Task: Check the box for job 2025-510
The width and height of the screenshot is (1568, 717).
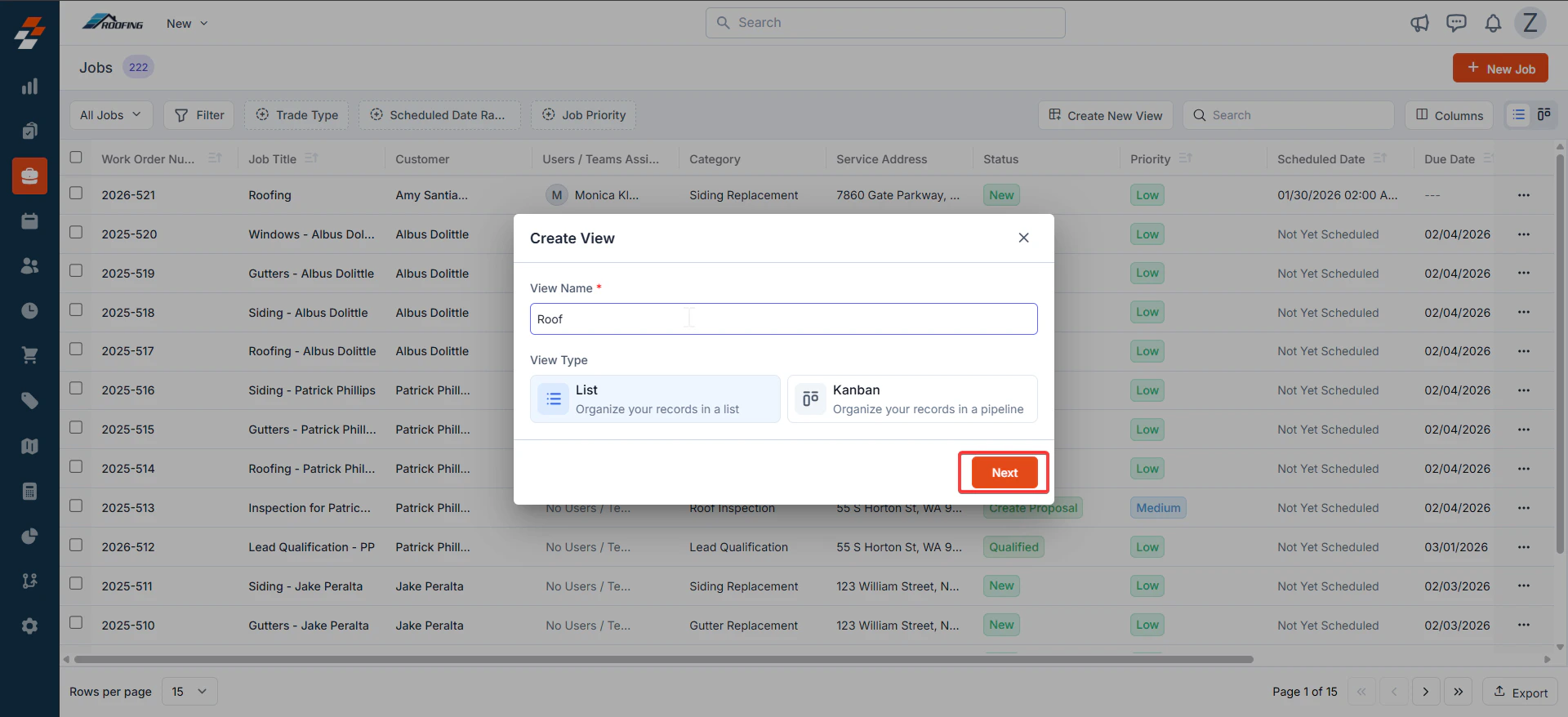Action: click(76, 623)
